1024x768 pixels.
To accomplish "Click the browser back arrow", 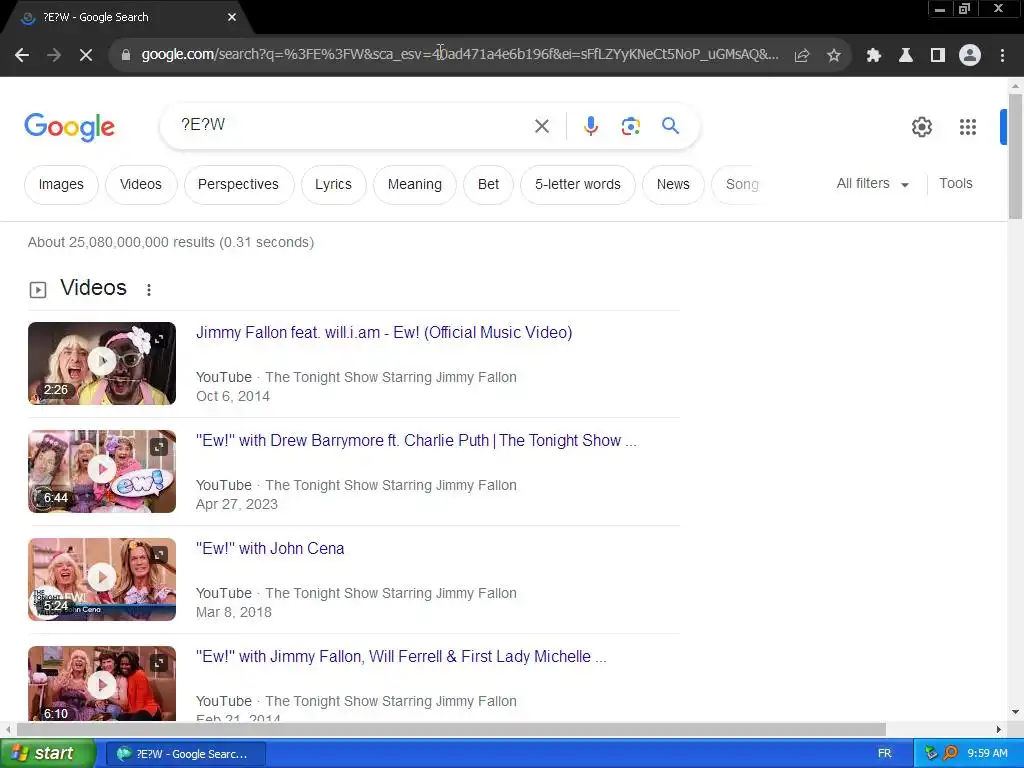I will (22, 56).
